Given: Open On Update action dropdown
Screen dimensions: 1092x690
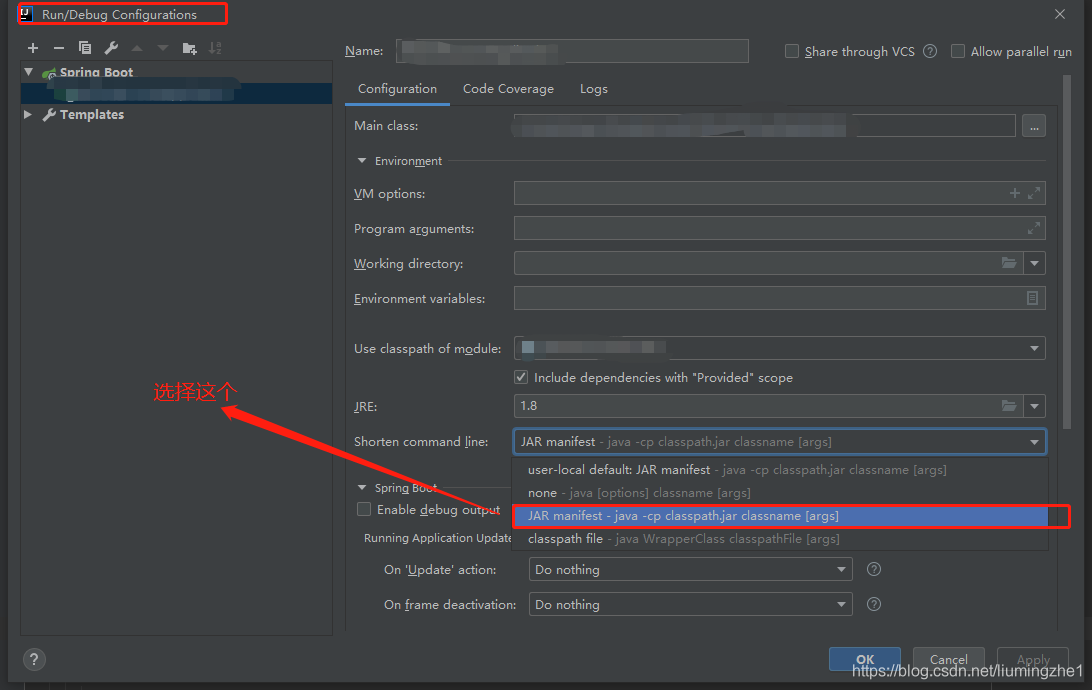Looking at the screenshot, I should pos(690,570).
